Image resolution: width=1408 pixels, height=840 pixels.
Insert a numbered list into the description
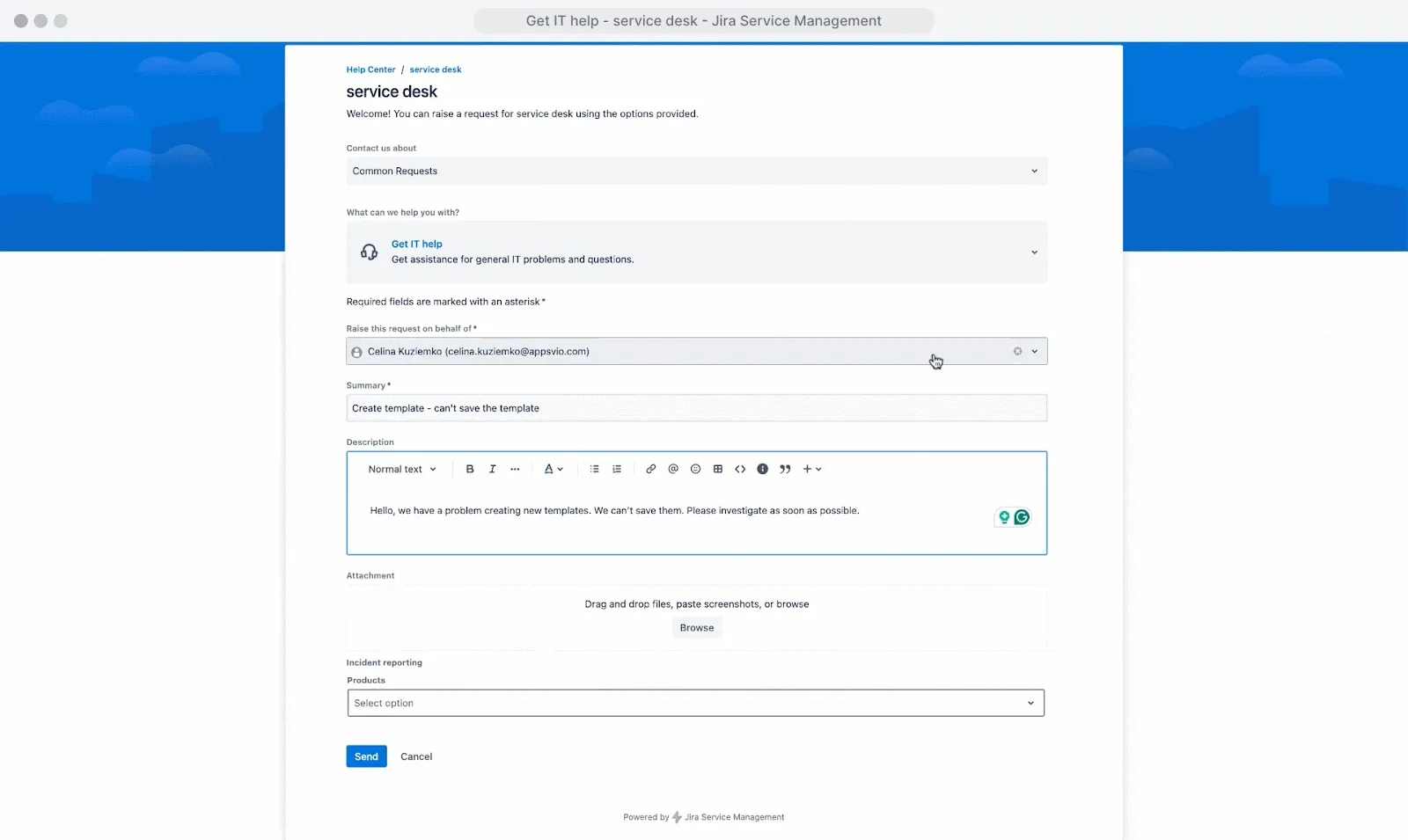(617, 469)
